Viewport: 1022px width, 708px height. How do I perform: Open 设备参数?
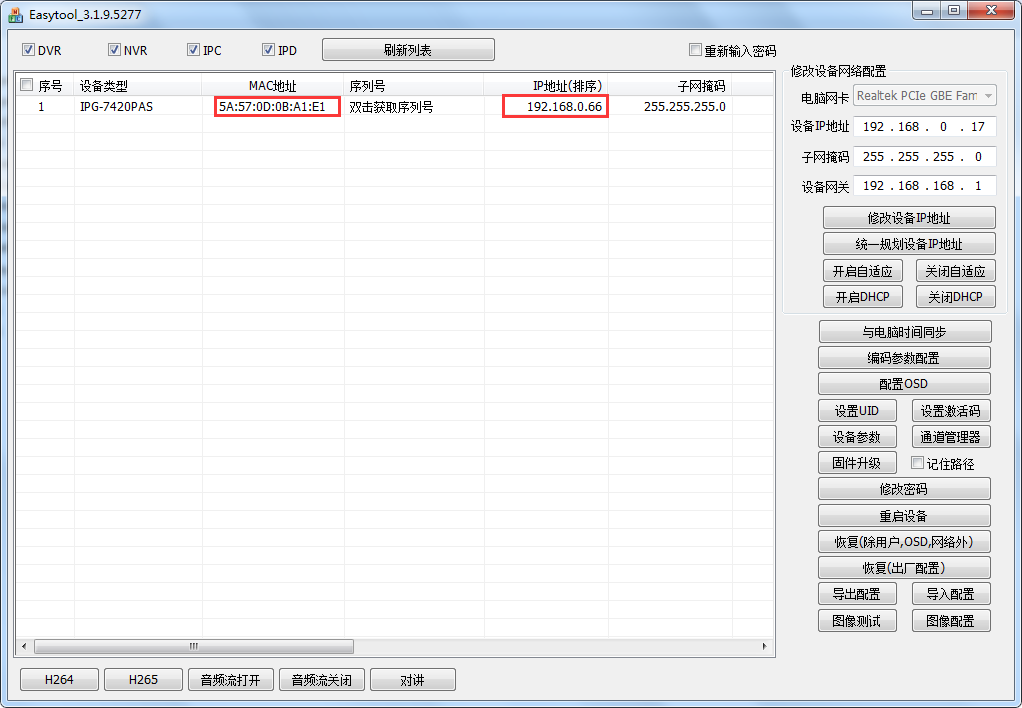[857, 437]
